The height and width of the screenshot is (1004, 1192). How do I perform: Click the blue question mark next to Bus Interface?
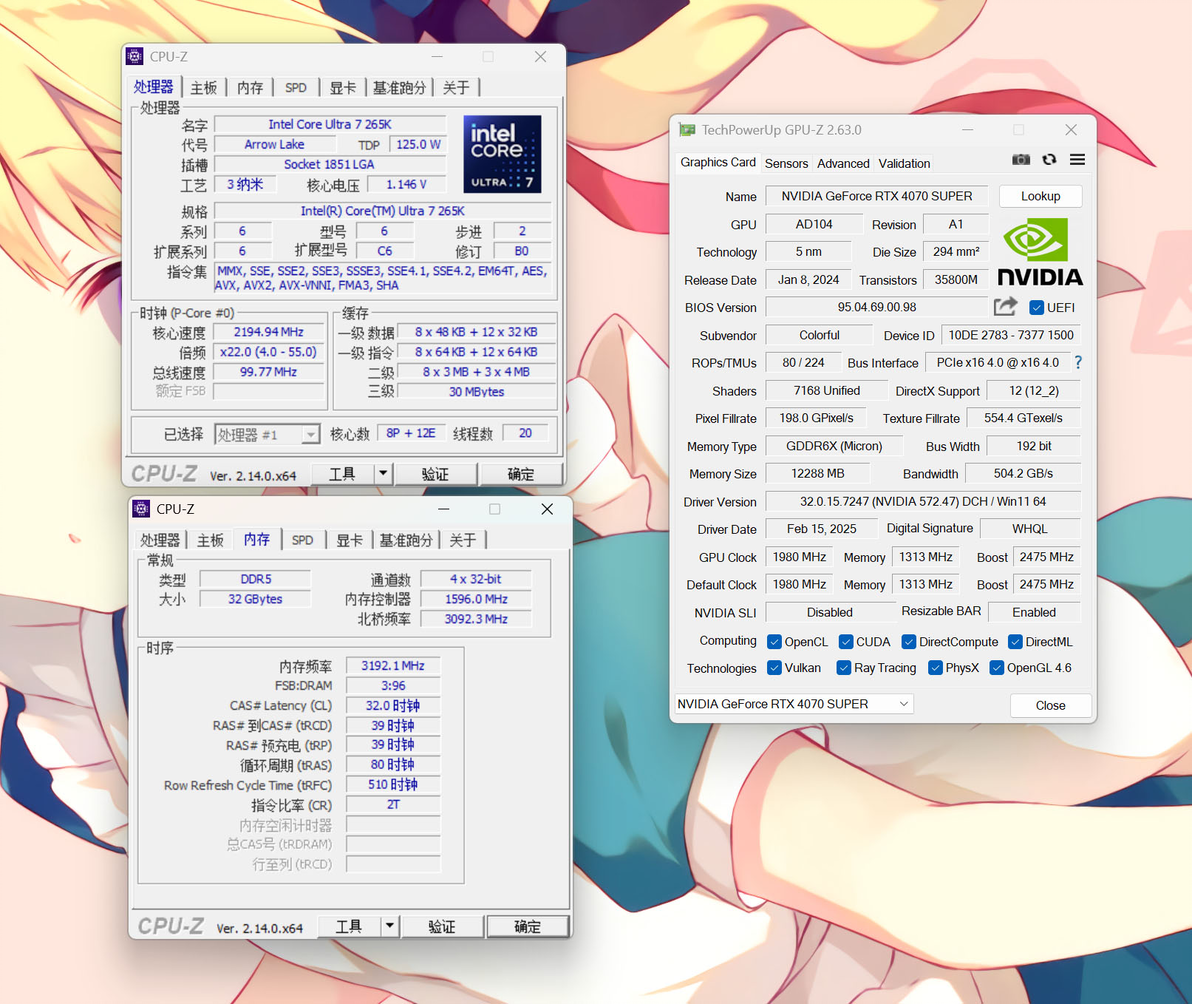[x=1078, y=363]
